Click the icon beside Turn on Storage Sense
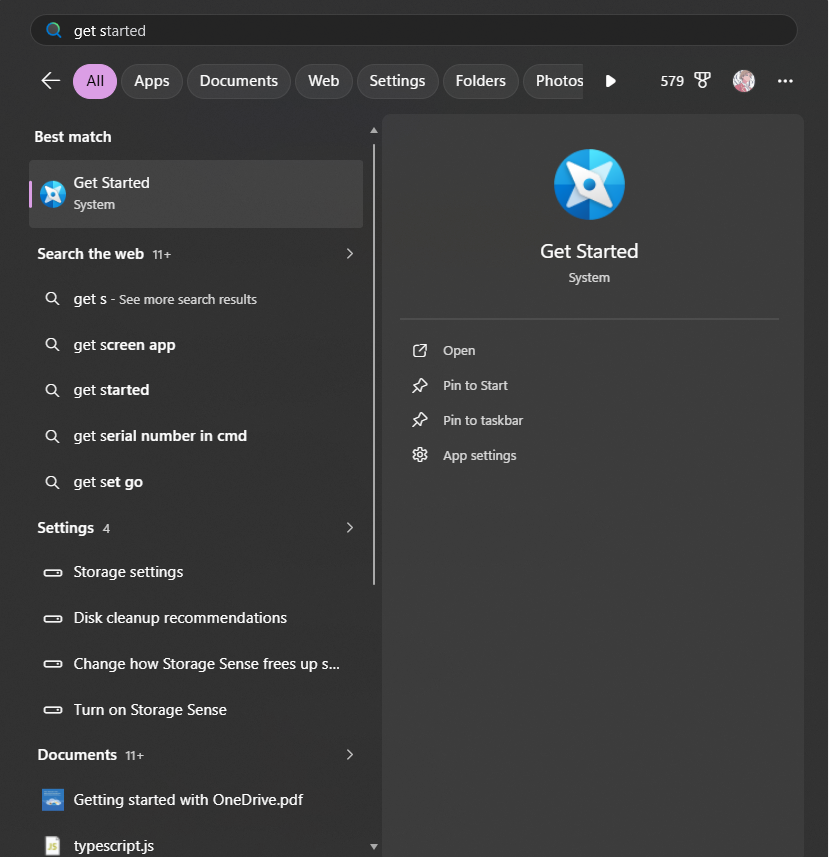829x858 pixels. (53, 710)
